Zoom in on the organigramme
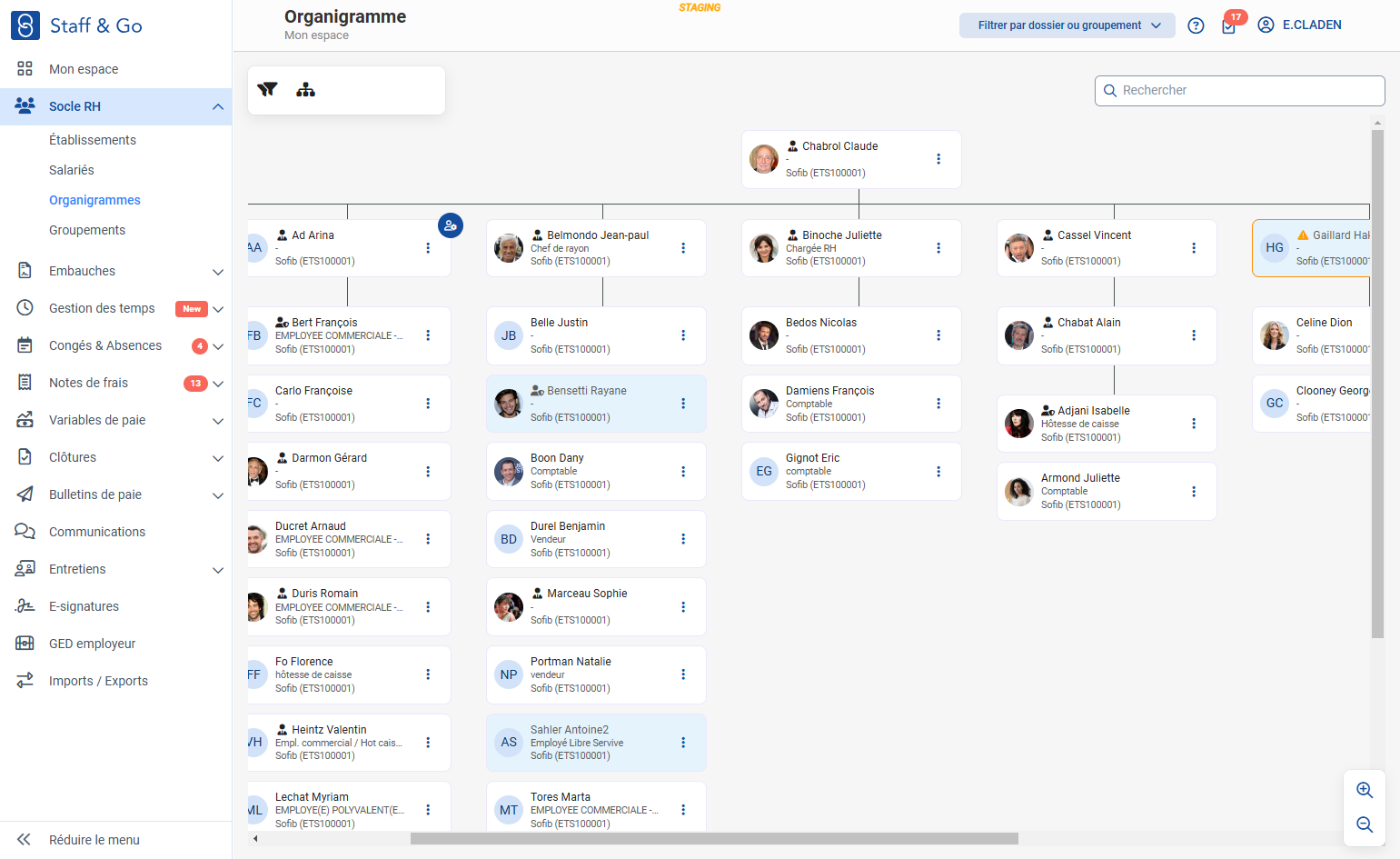Image resolution: width=1400 pixels, height=859 pixels. [1365, 790]
